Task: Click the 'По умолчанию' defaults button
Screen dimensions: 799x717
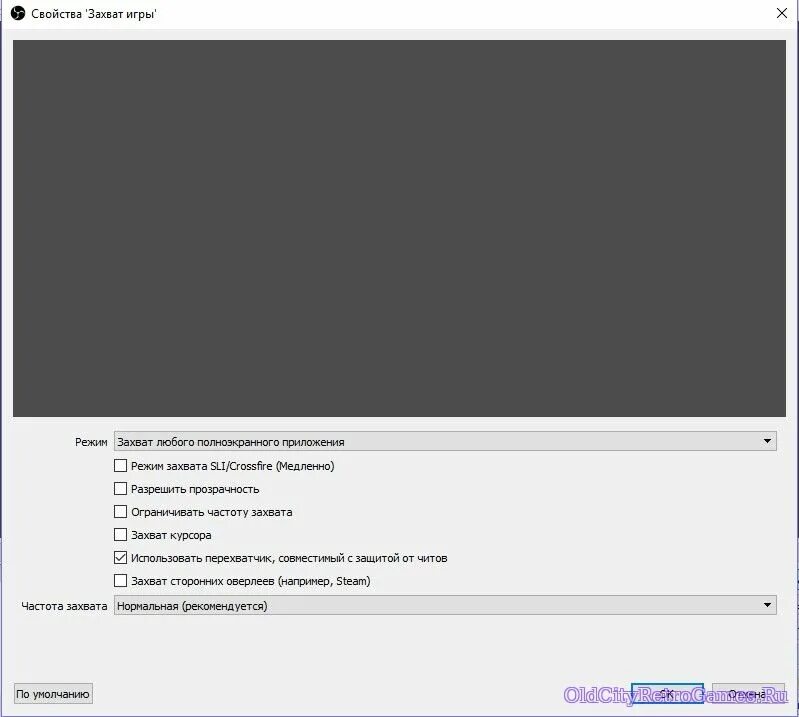Action: [x=53, y=694]
